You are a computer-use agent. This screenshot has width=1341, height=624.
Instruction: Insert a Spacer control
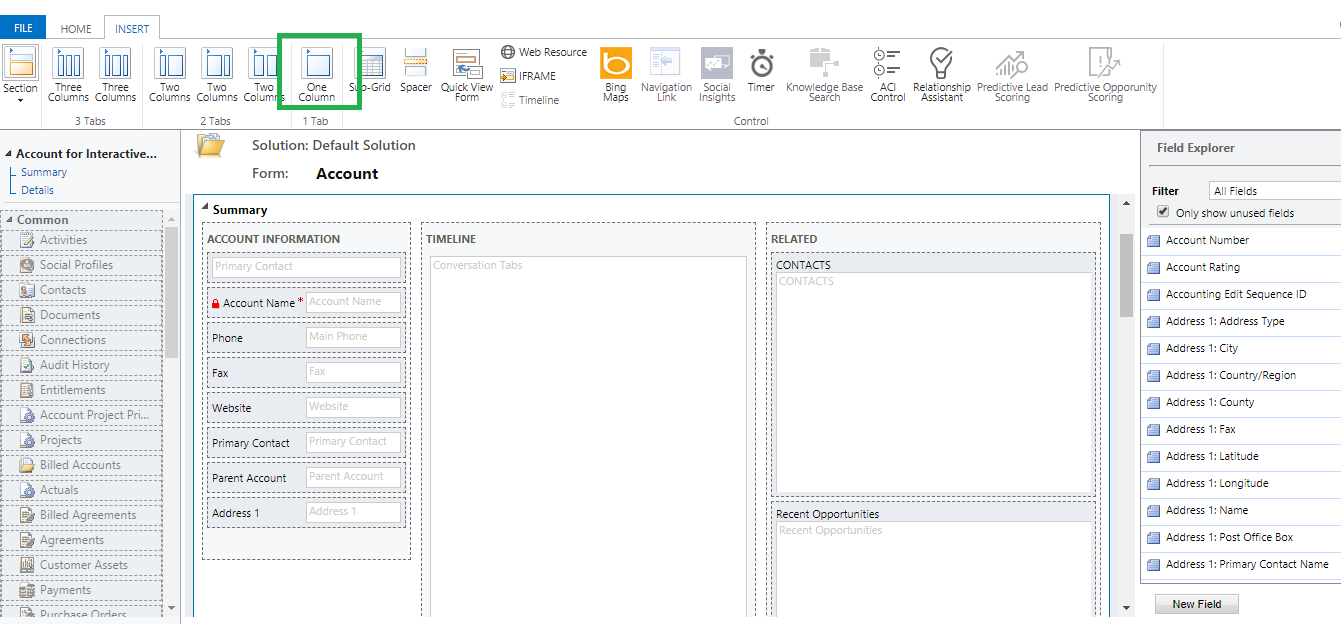point(415,71)
